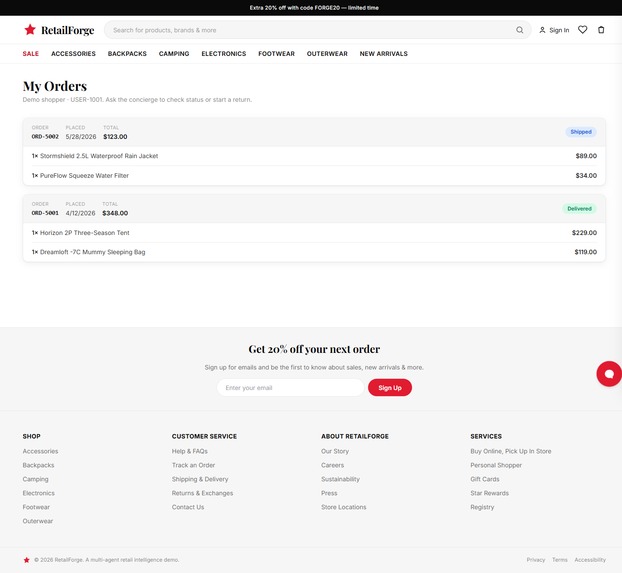Image resolution: width=622 pixels, height=573 pixels.
Task: Open Star Rewards link
Action: 490,493
